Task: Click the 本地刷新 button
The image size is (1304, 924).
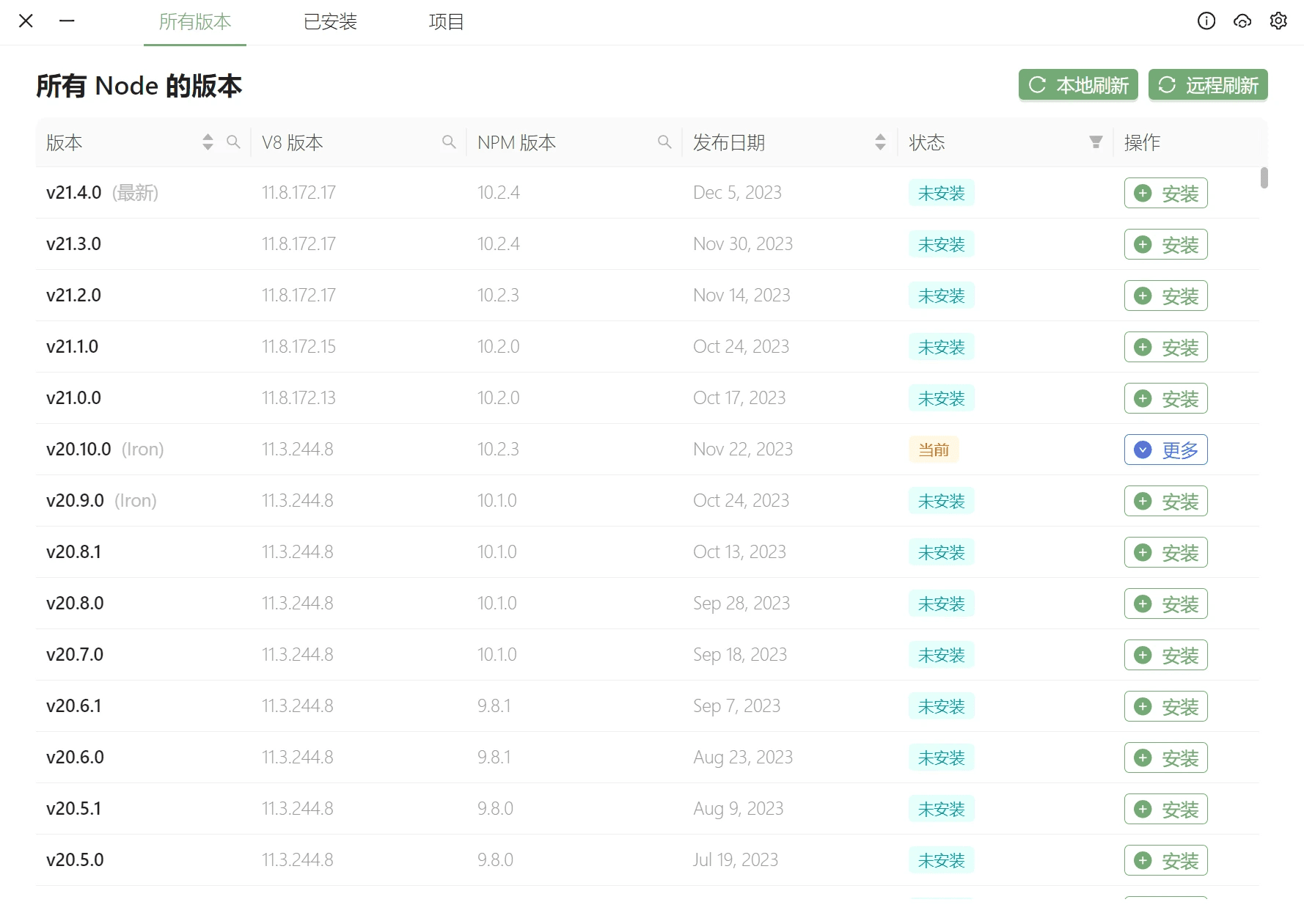Action: click(x=1077, y=85)
